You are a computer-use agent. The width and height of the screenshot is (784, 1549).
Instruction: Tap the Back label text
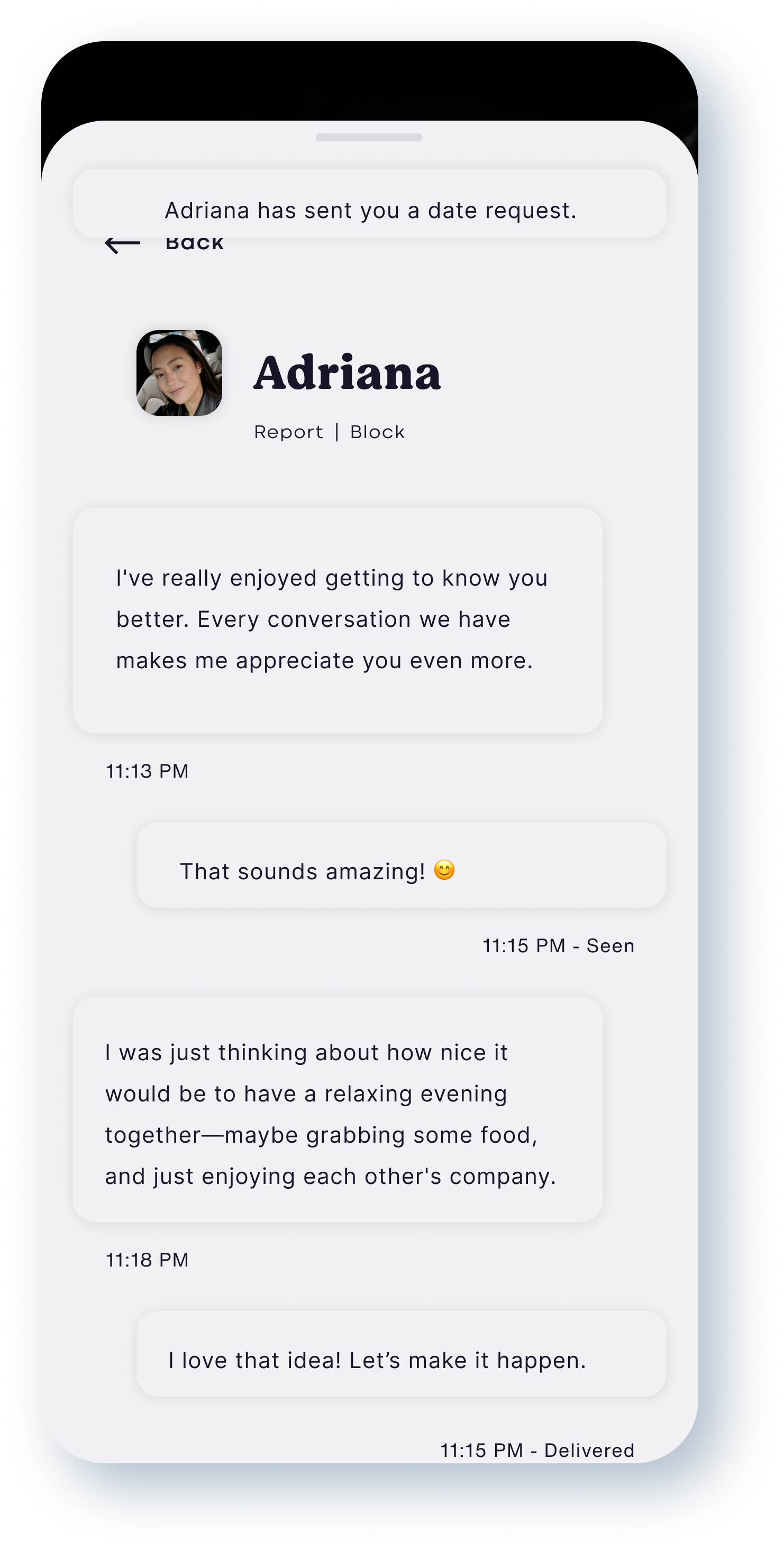194,245
